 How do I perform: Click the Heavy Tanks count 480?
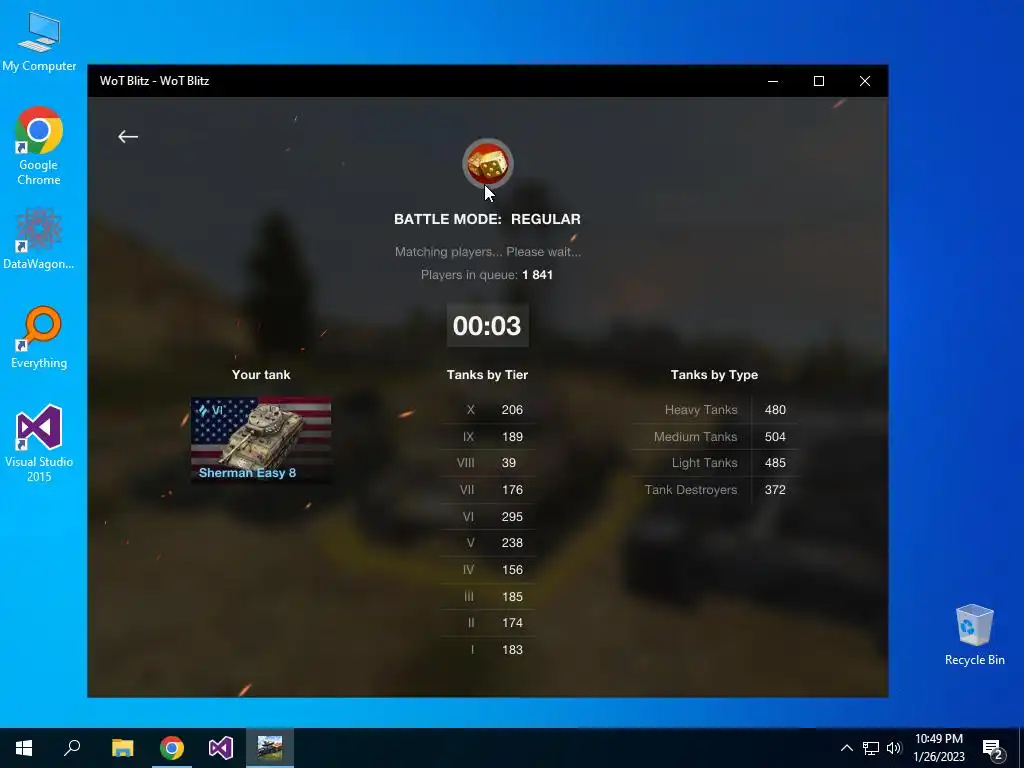click(775, 410)
